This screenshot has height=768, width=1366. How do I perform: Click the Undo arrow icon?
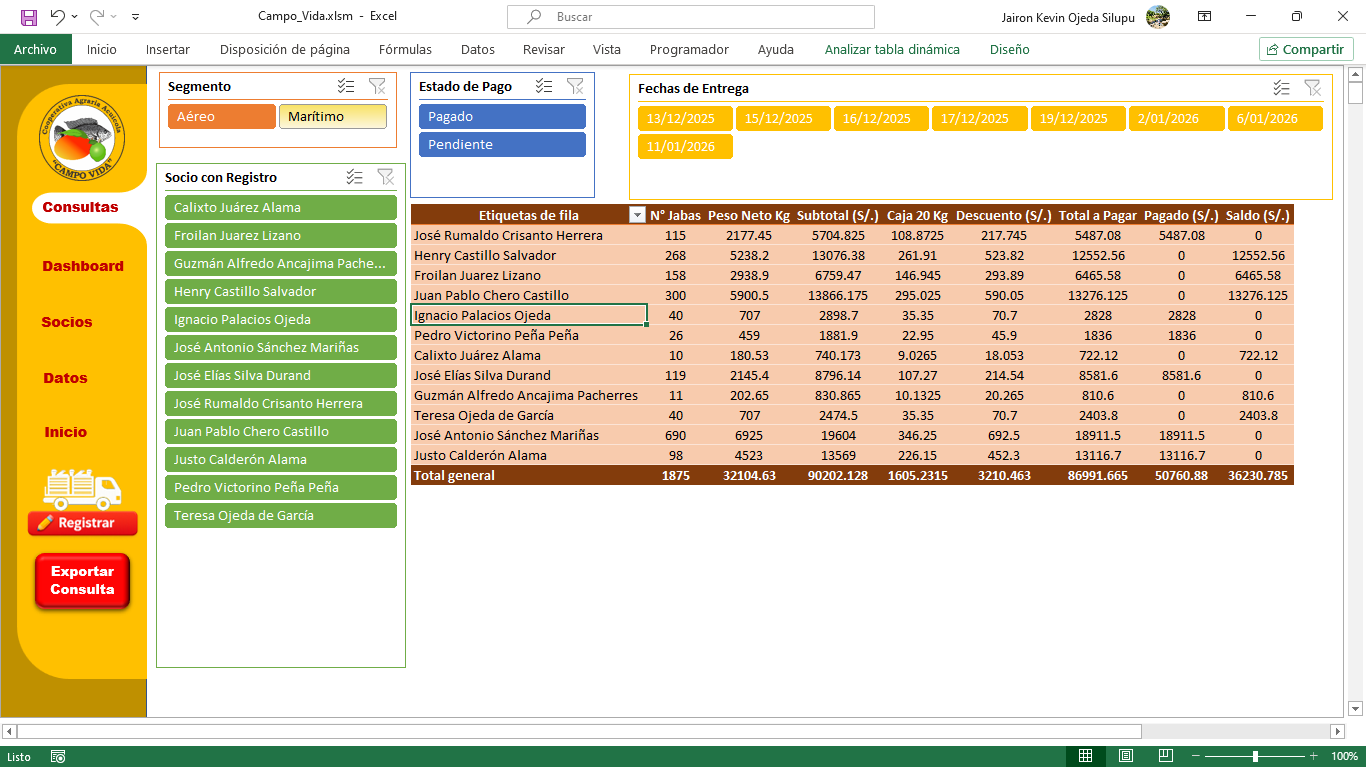coord(57,17)
